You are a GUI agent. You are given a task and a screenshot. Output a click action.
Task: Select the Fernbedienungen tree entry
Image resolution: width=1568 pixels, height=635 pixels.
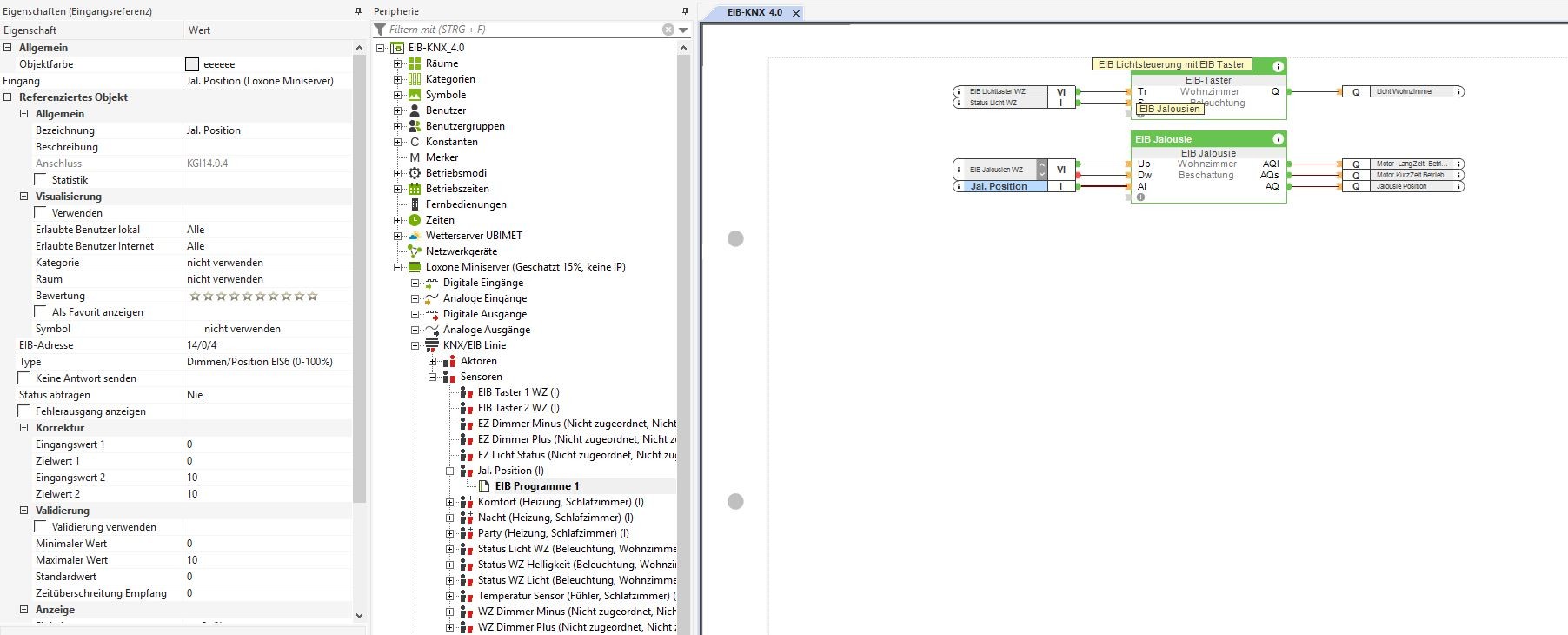click(x=465, y=204)
